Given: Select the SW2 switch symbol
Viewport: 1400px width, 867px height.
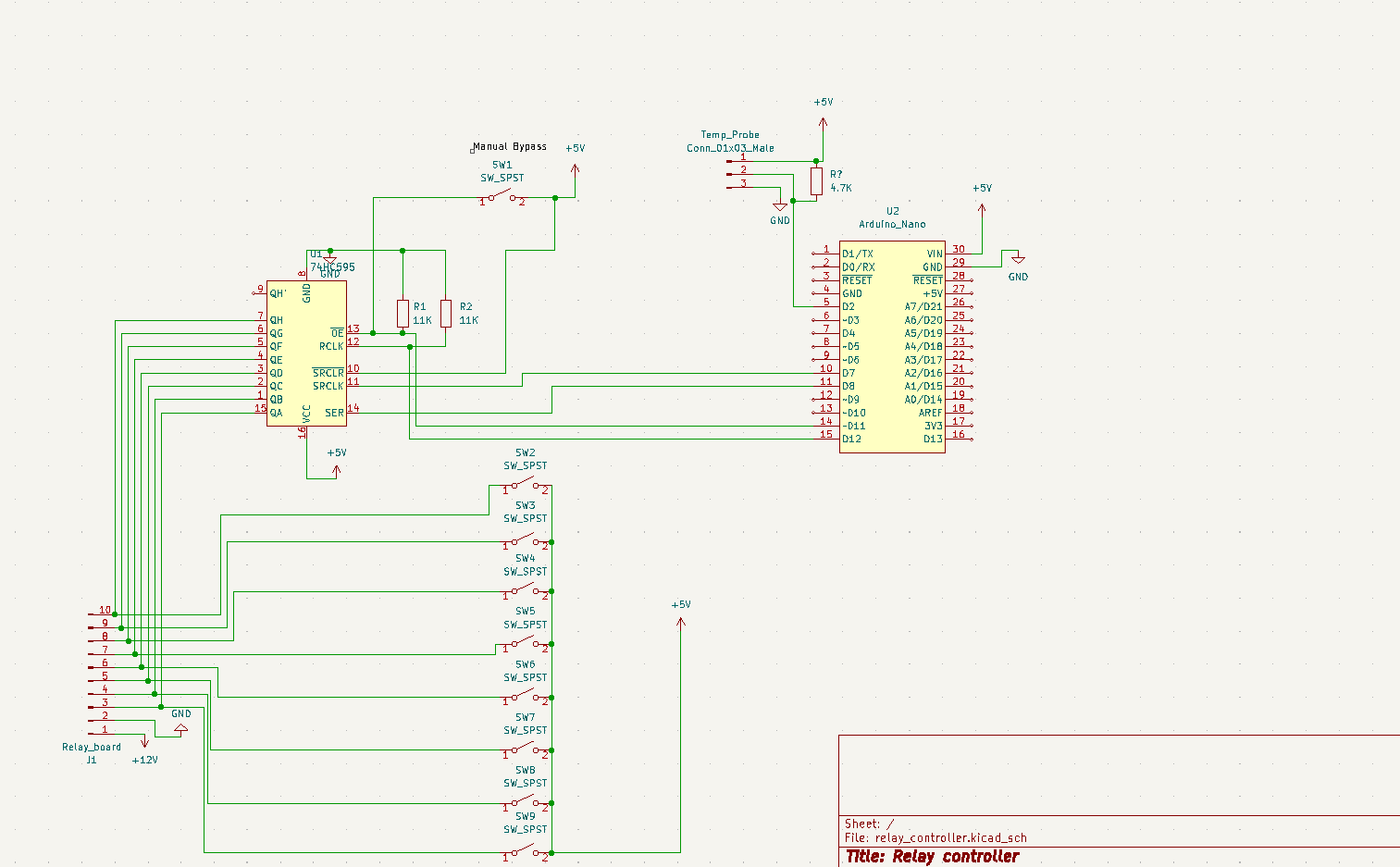Looking at the screenshot, I should point(526,486).
